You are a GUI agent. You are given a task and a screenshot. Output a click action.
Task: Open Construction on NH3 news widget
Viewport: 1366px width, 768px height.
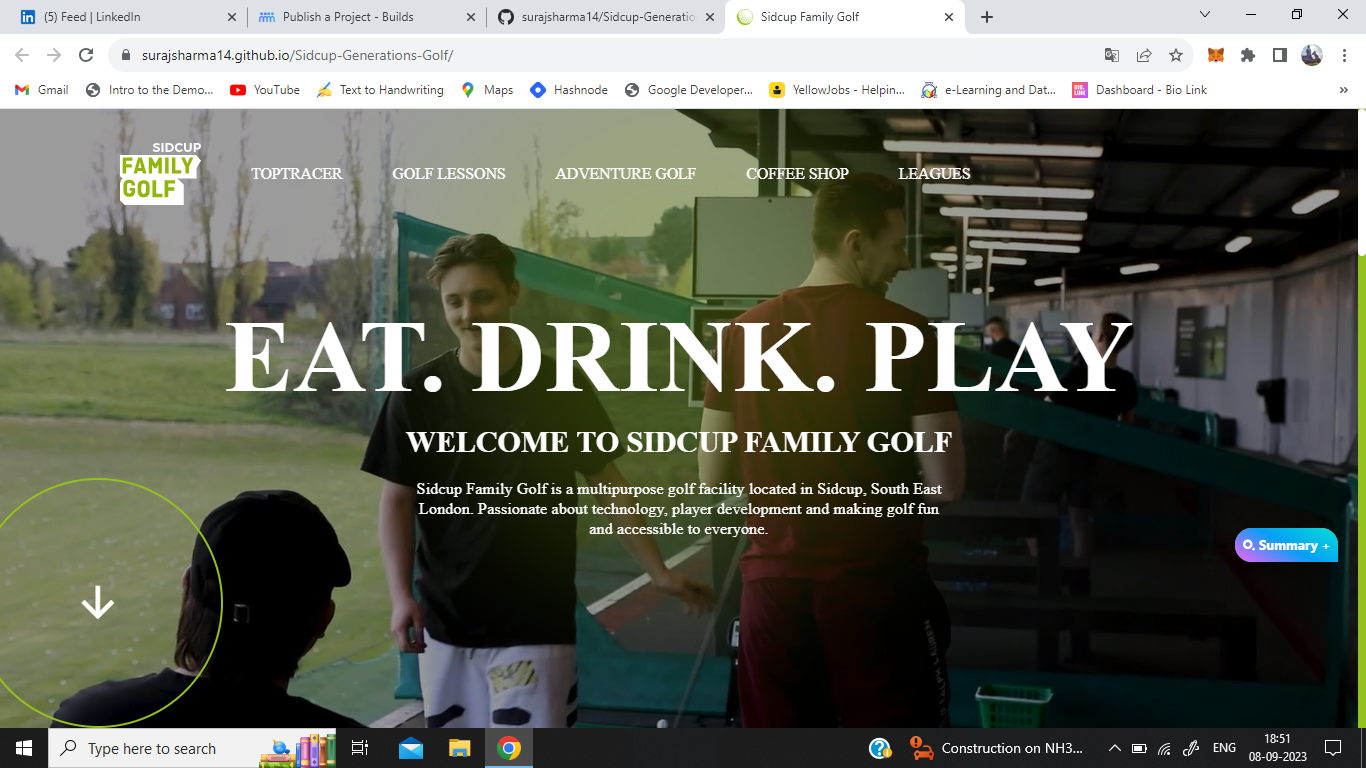pos(997,748)
